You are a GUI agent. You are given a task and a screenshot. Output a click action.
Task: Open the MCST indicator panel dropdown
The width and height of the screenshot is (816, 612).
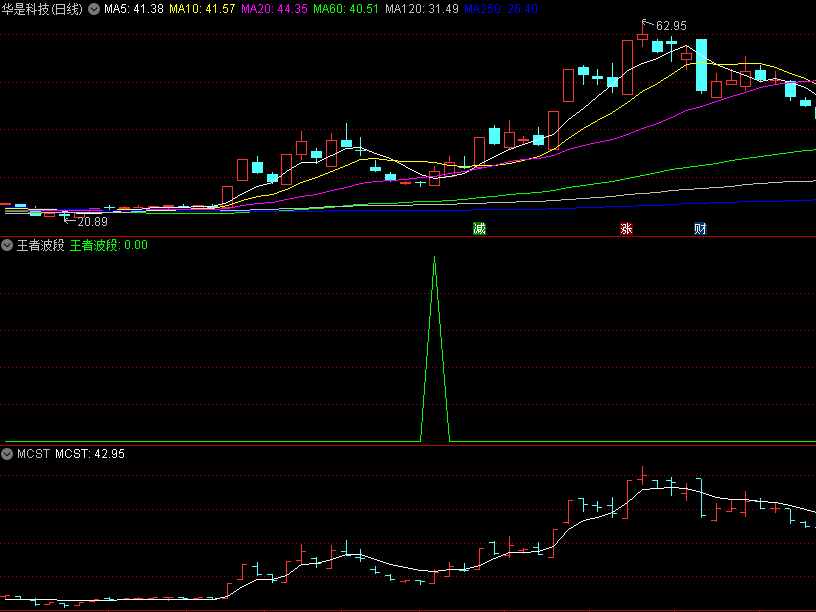pos(7,454)
